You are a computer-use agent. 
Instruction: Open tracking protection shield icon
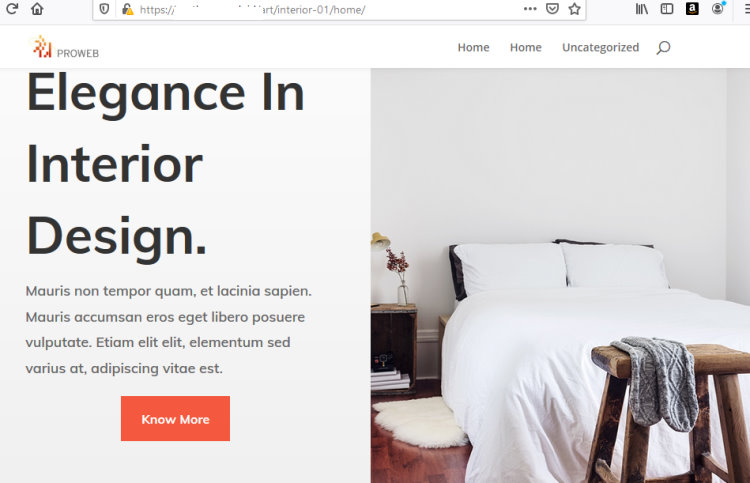click(x=104, y=9)
